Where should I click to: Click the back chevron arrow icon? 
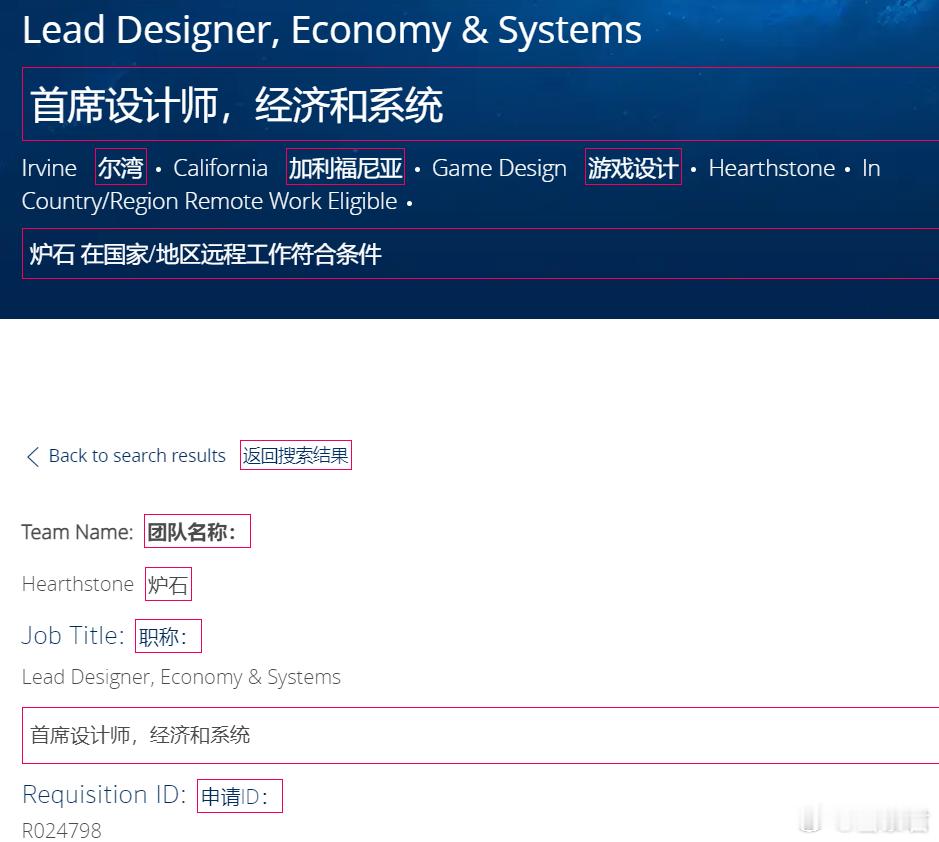coord(33,456)
